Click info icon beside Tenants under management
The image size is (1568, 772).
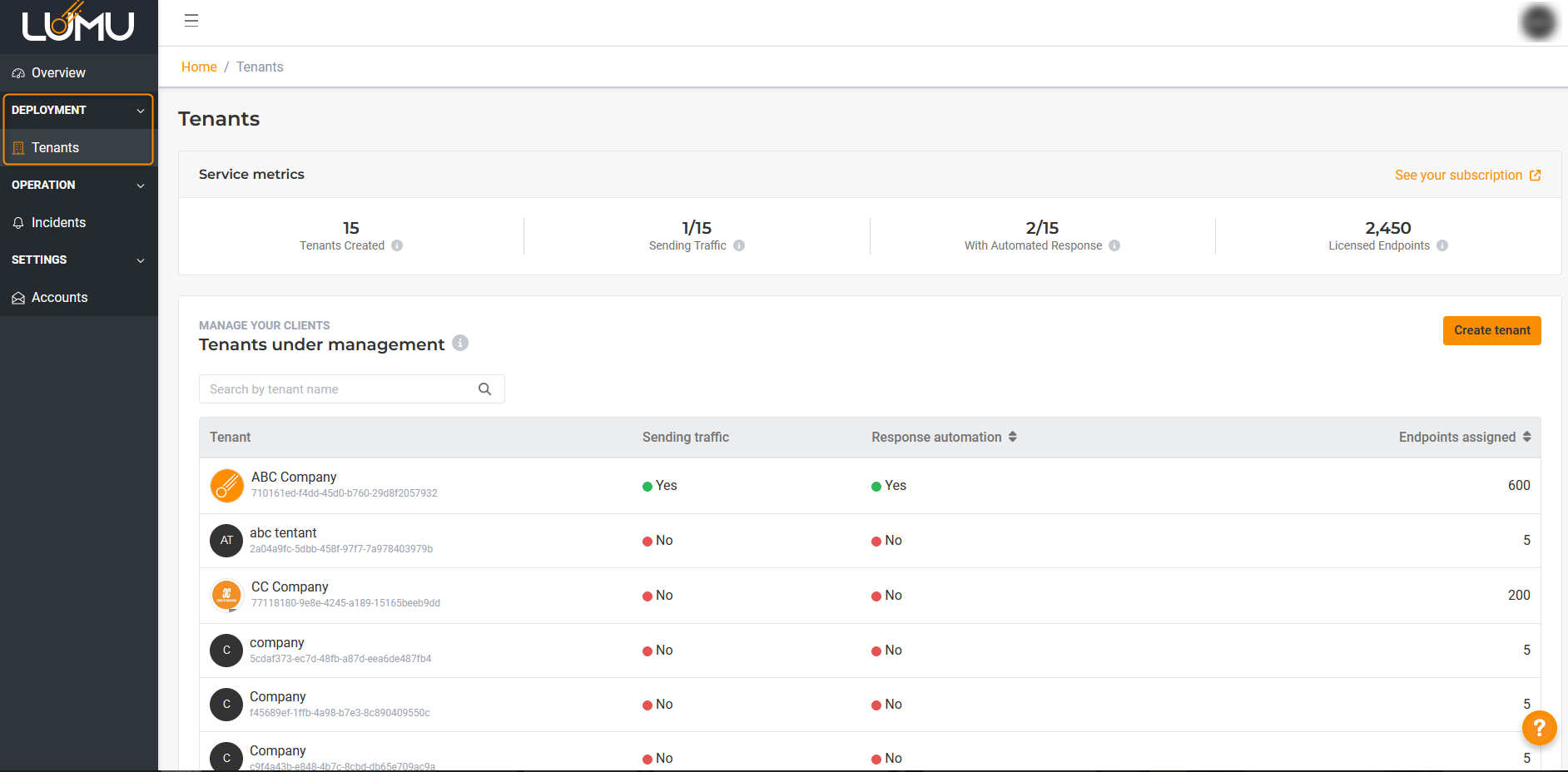coord(460,343)
